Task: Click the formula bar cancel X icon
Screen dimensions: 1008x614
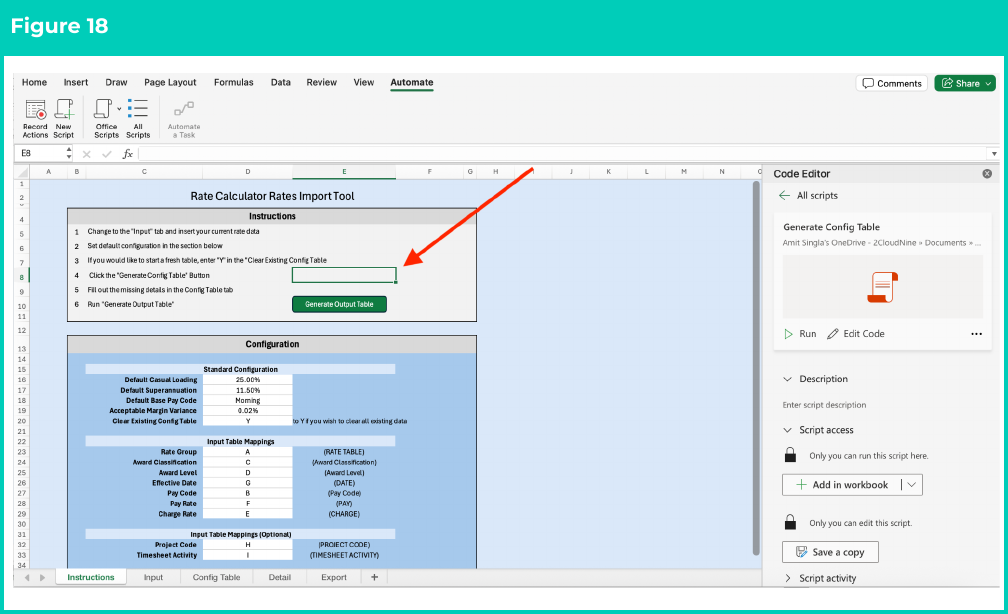Action: click(x=87, y=154)
